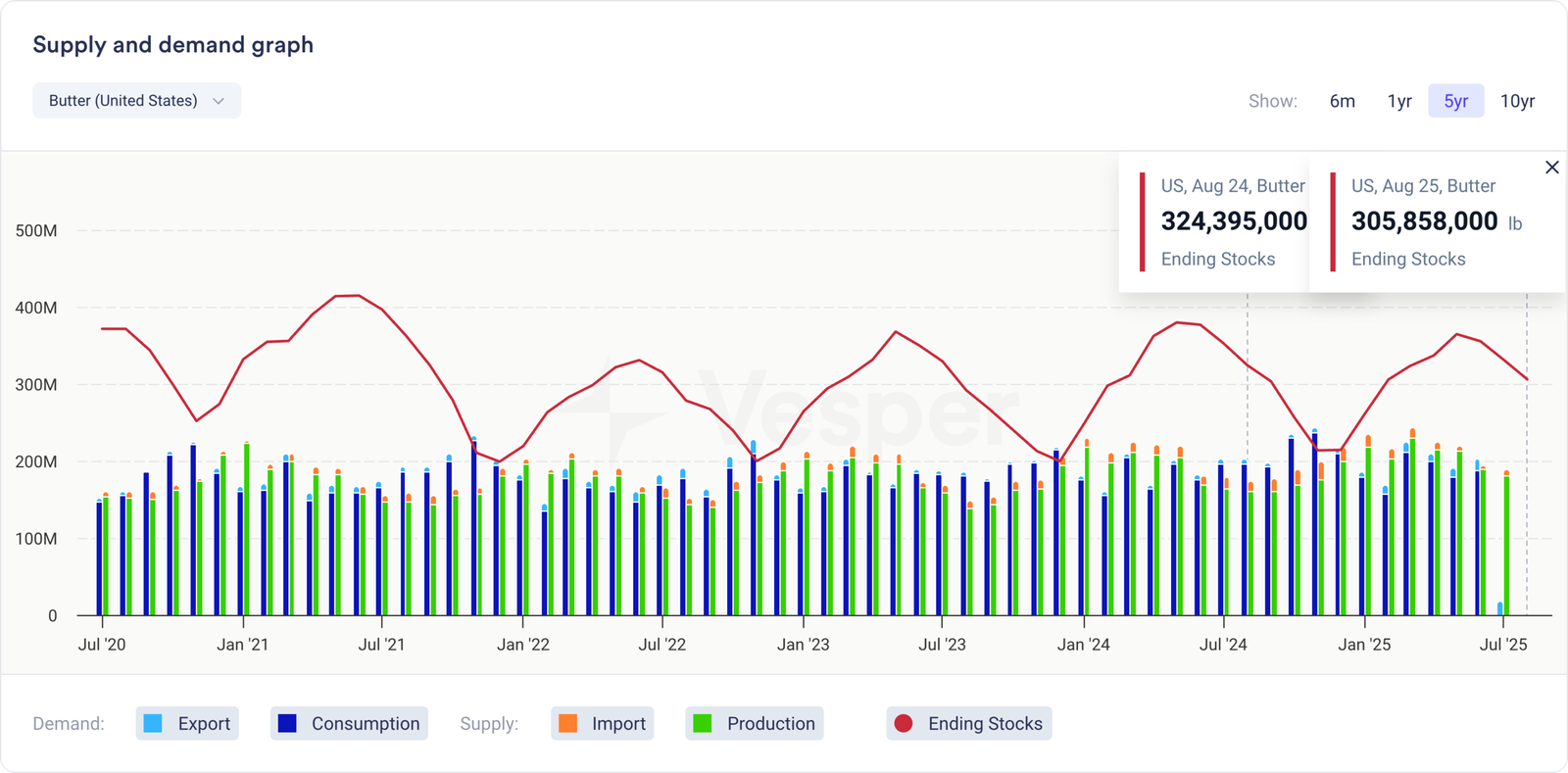Toggle the Consumption series label

pyautogui.click(x=365, y=723)
